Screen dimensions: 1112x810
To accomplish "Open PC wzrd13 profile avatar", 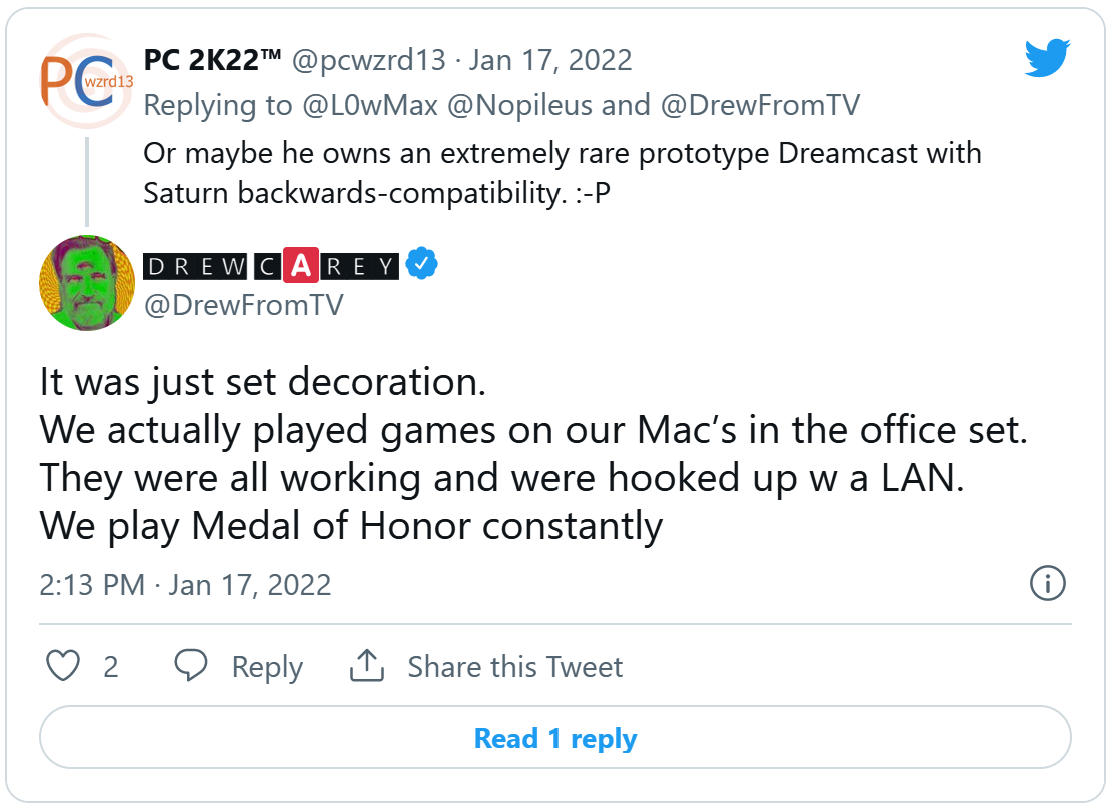I will tap(86, 81).
